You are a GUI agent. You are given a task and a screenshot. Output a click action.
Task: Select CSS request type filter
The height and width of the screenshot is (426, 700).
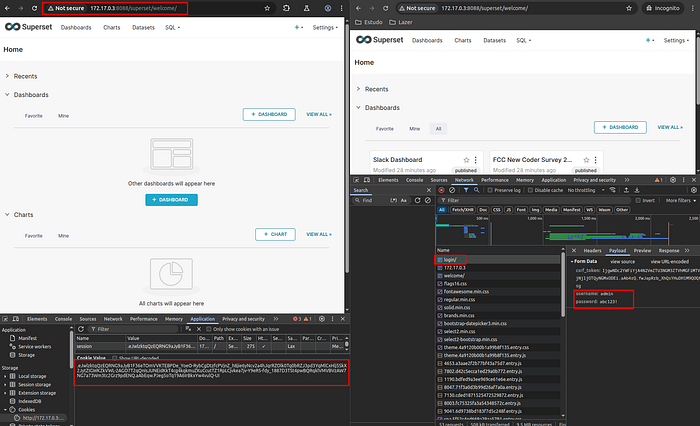coord(496,210)
